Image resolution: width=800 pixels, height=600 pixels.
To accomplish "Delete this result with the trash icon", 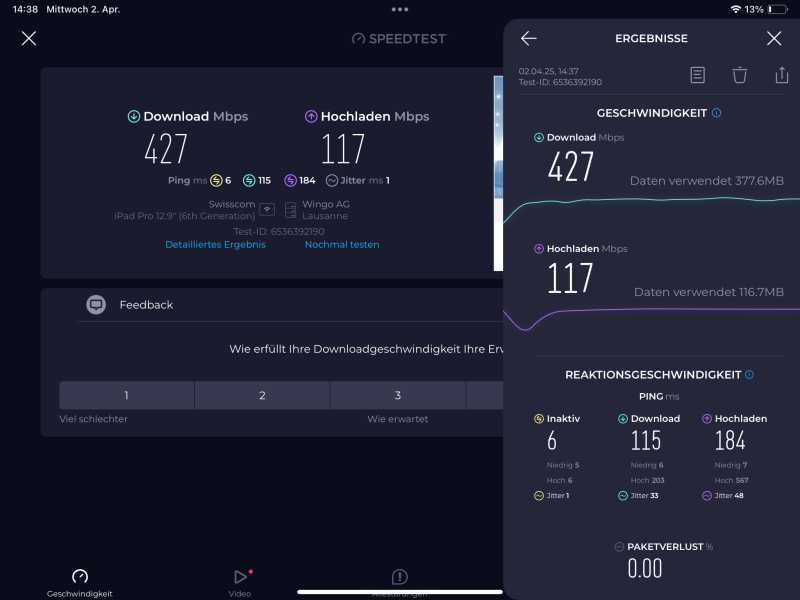I will pos(740,75).
